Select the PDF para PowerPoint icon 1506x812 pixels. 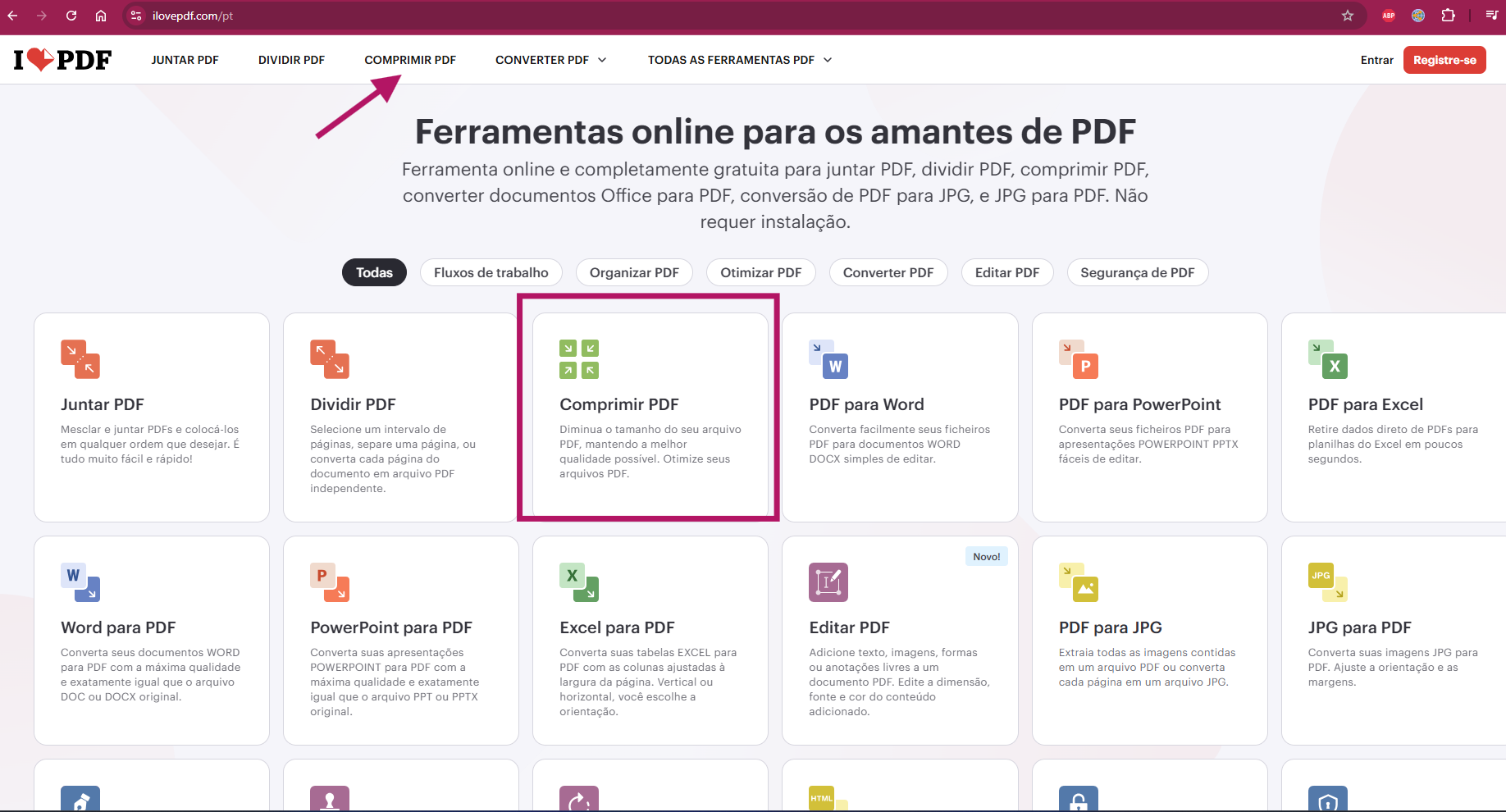(x=1078, y=359)
